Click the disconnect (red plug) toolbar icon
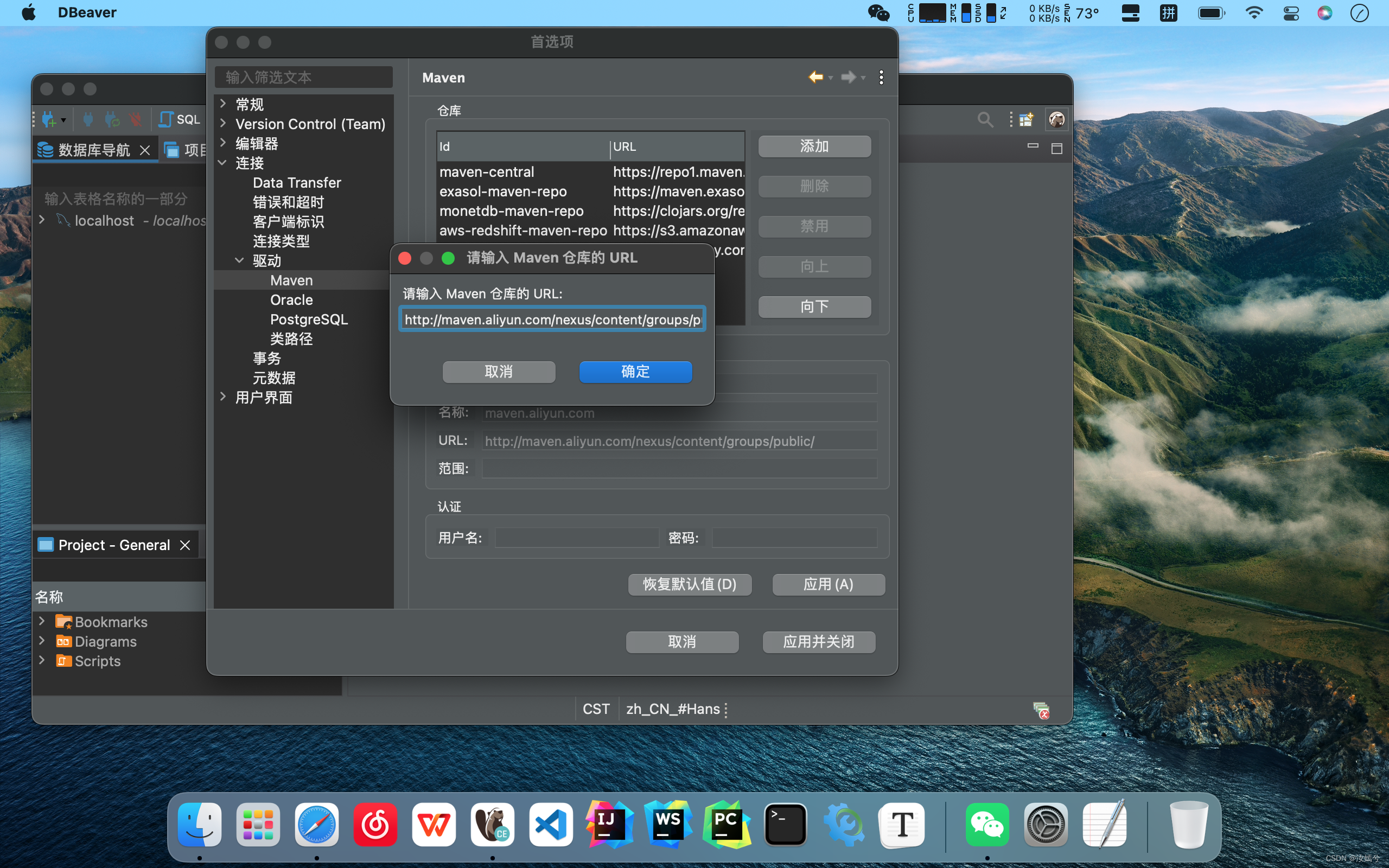The height and width of the screenshot is (868, 1389). 135,119
